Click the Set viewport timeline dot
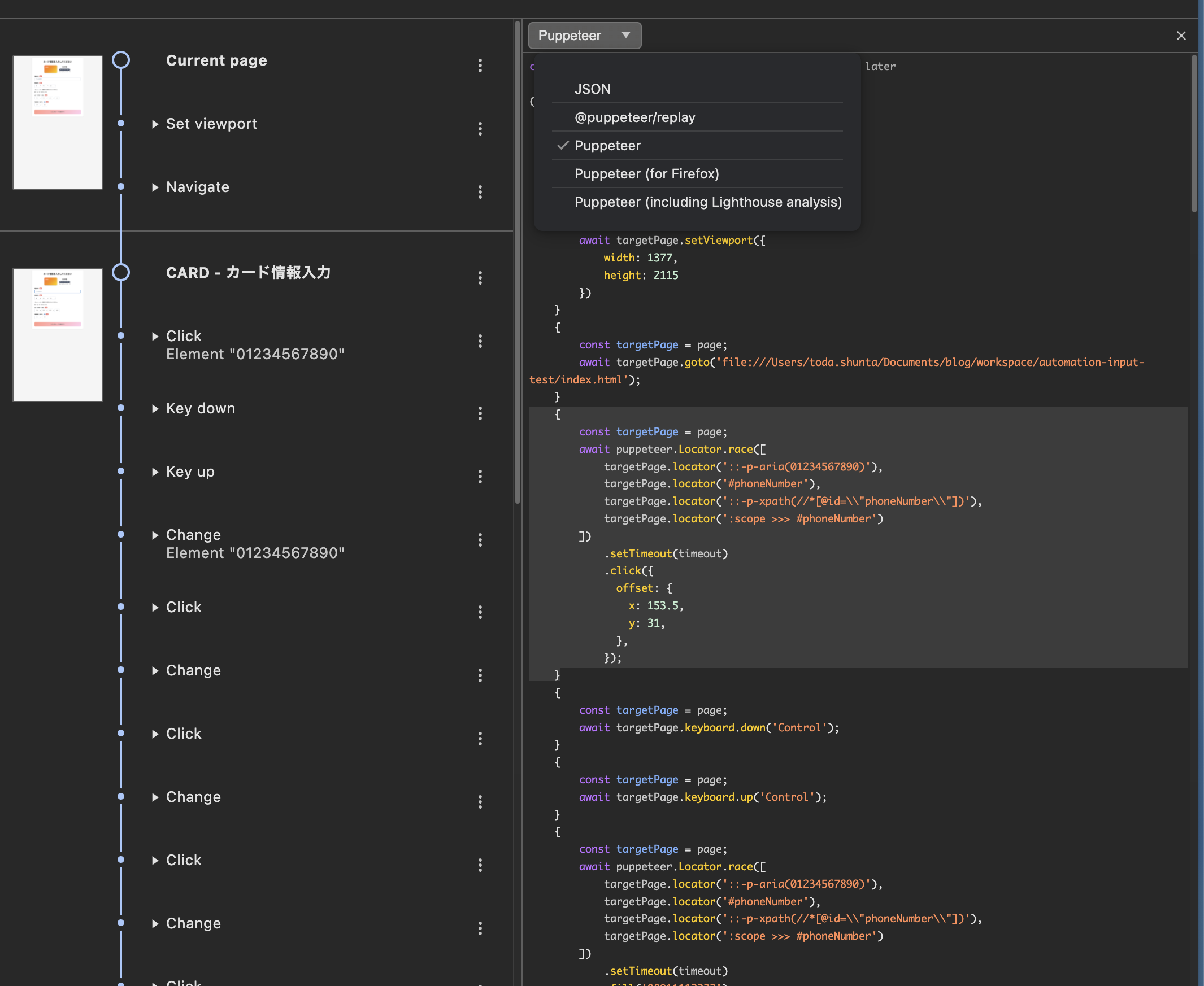The image size is (1204, 986). coord(120,123)
